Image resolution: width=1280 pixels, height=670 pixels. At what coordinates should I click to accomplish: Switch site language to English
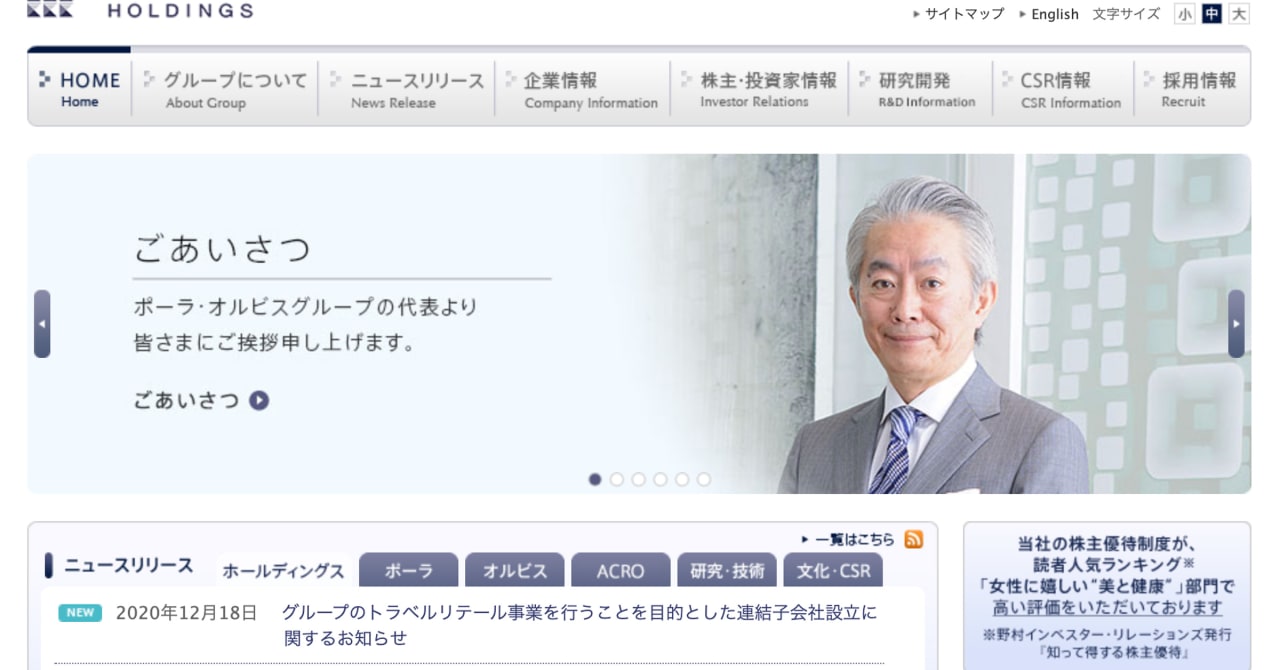click(x=1054, y=14)
